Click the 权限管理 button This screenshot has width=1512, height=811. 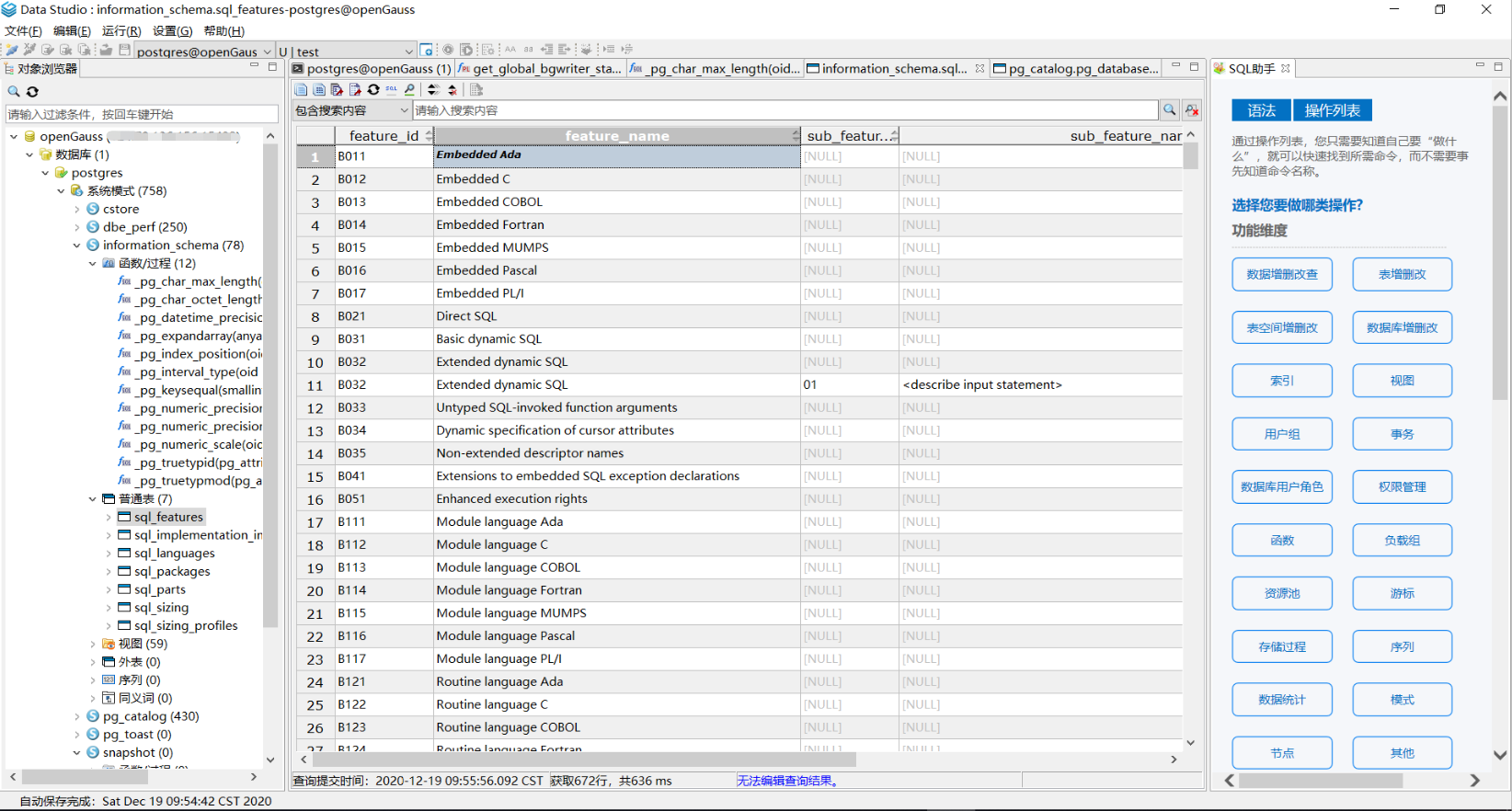(1402, 487)
